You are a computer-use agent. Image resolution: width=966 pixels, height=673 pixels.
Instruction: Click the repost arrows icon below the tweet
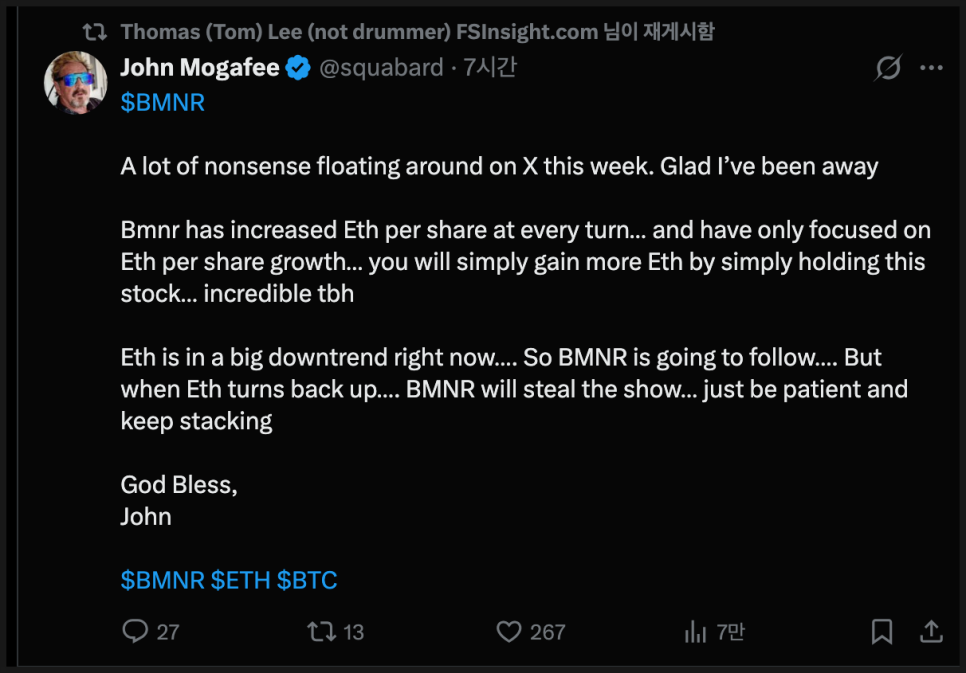(320, 631)
